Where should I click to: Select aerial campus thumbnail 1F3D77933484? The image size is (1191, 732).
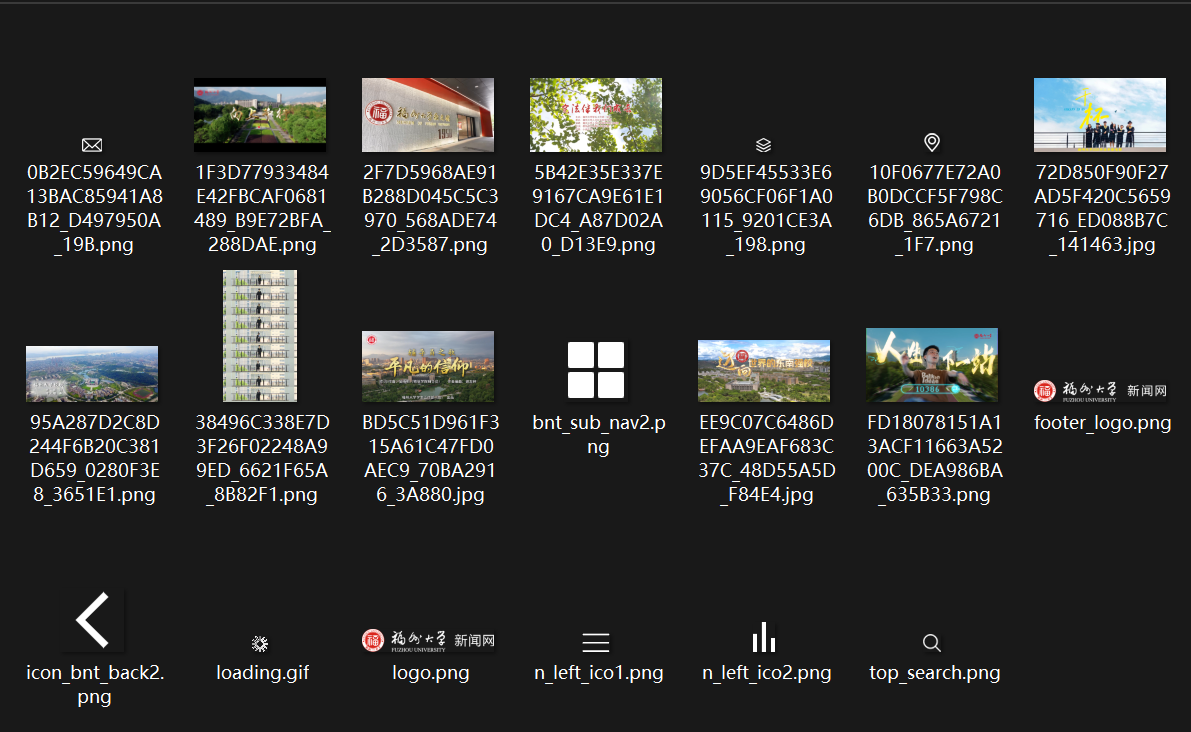click(x=260, y=115)
